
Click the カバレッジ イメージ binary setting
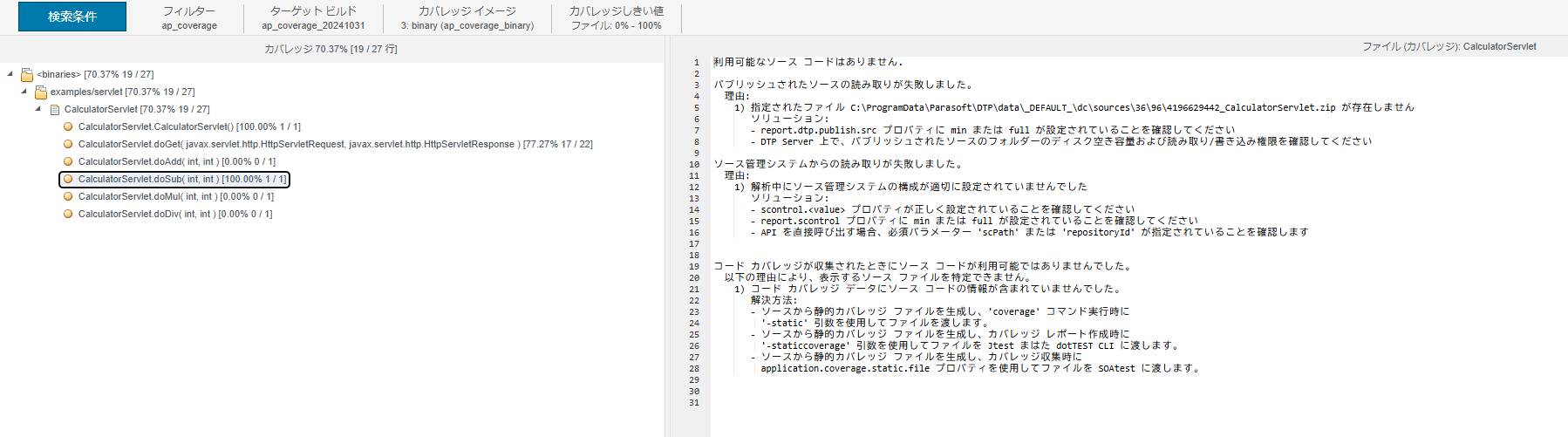[467, 17]
